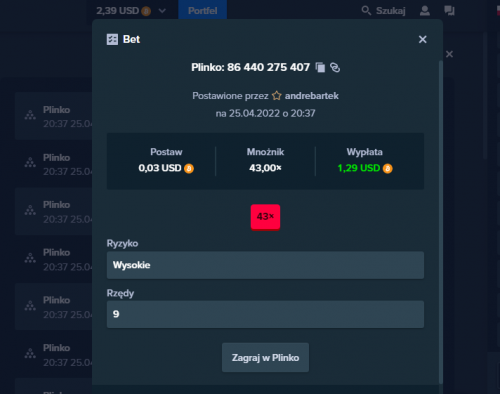Close the background bets panel

pyautogui.click(x=449, y=54)
